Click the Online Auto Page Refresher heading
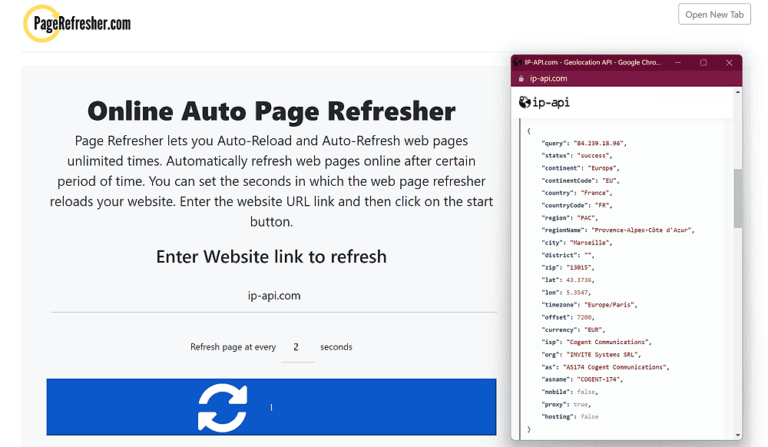Screen dimensions: 768x447 click(271, 110)
